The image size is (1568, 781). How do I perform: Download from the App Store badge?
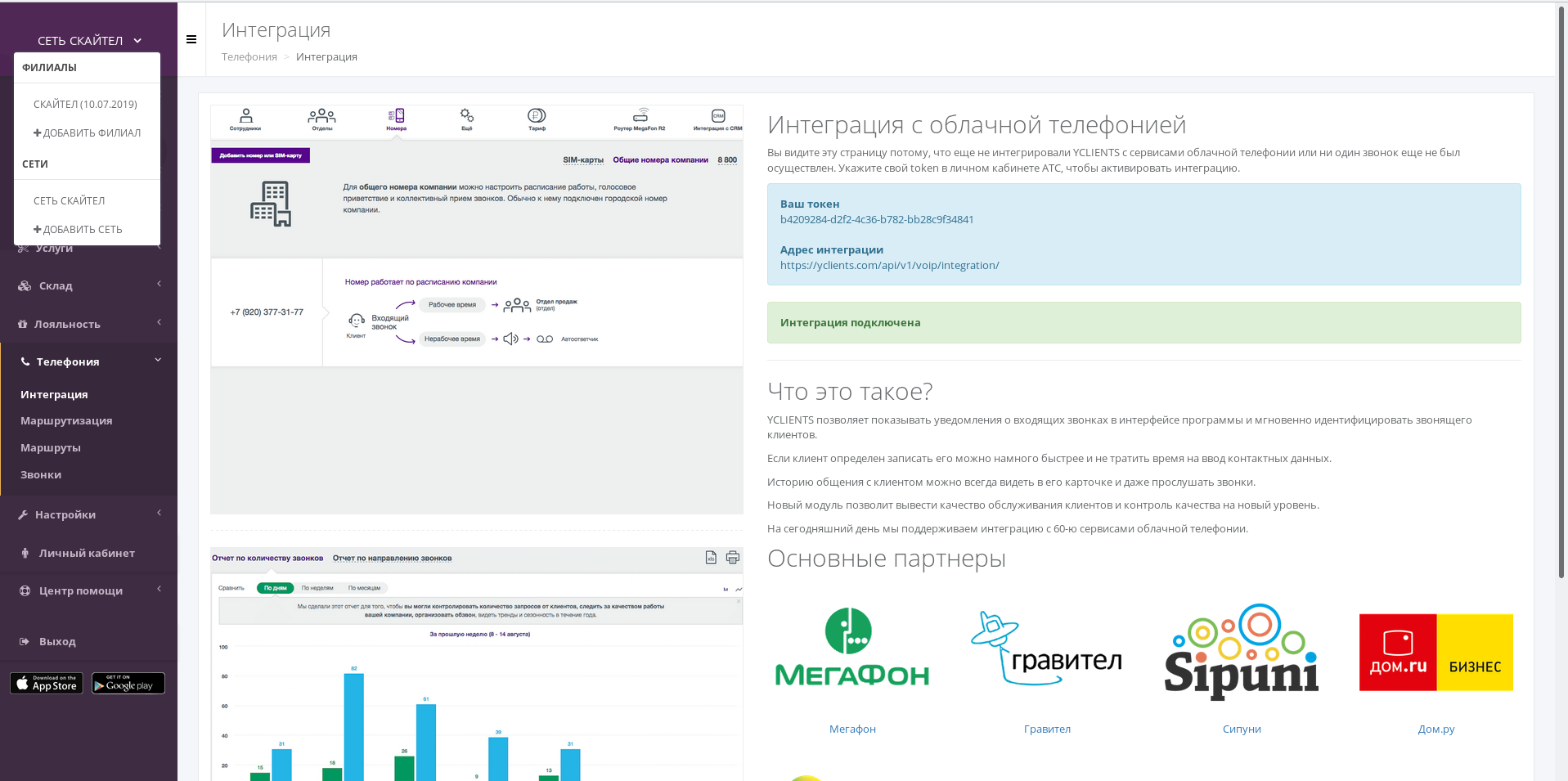coord(47,683)
